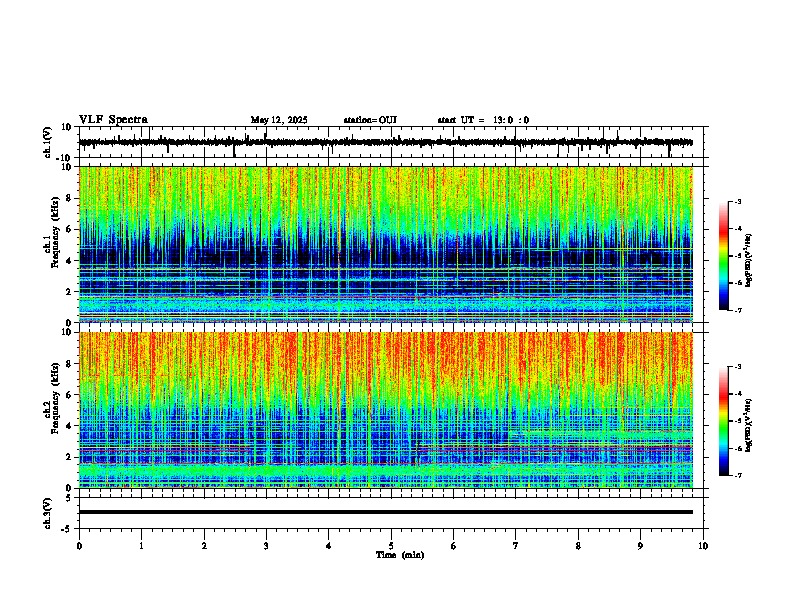Click the "station=OUJ" label

pos(370,120)
